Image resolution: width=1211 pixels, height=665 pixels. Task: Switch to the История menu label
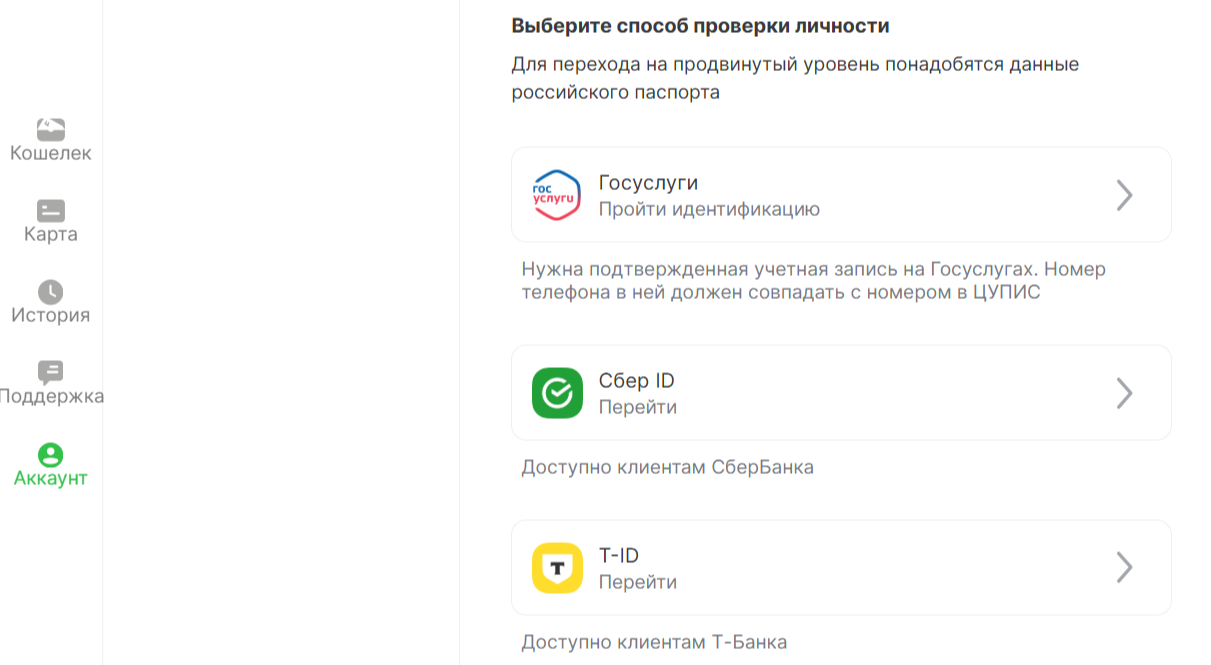50,316
